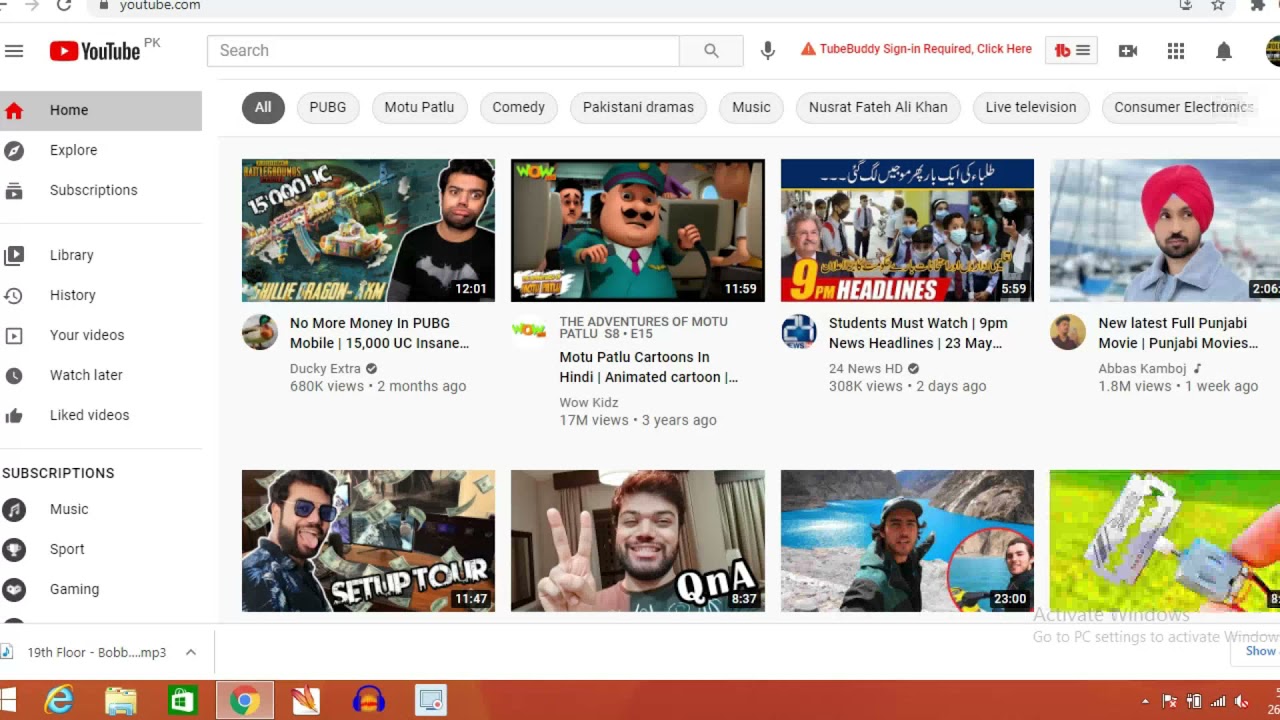Viewport: 1280px width, 720px height.
Task: Click 24 News HD channel name
Action: [x=866, y=368]
